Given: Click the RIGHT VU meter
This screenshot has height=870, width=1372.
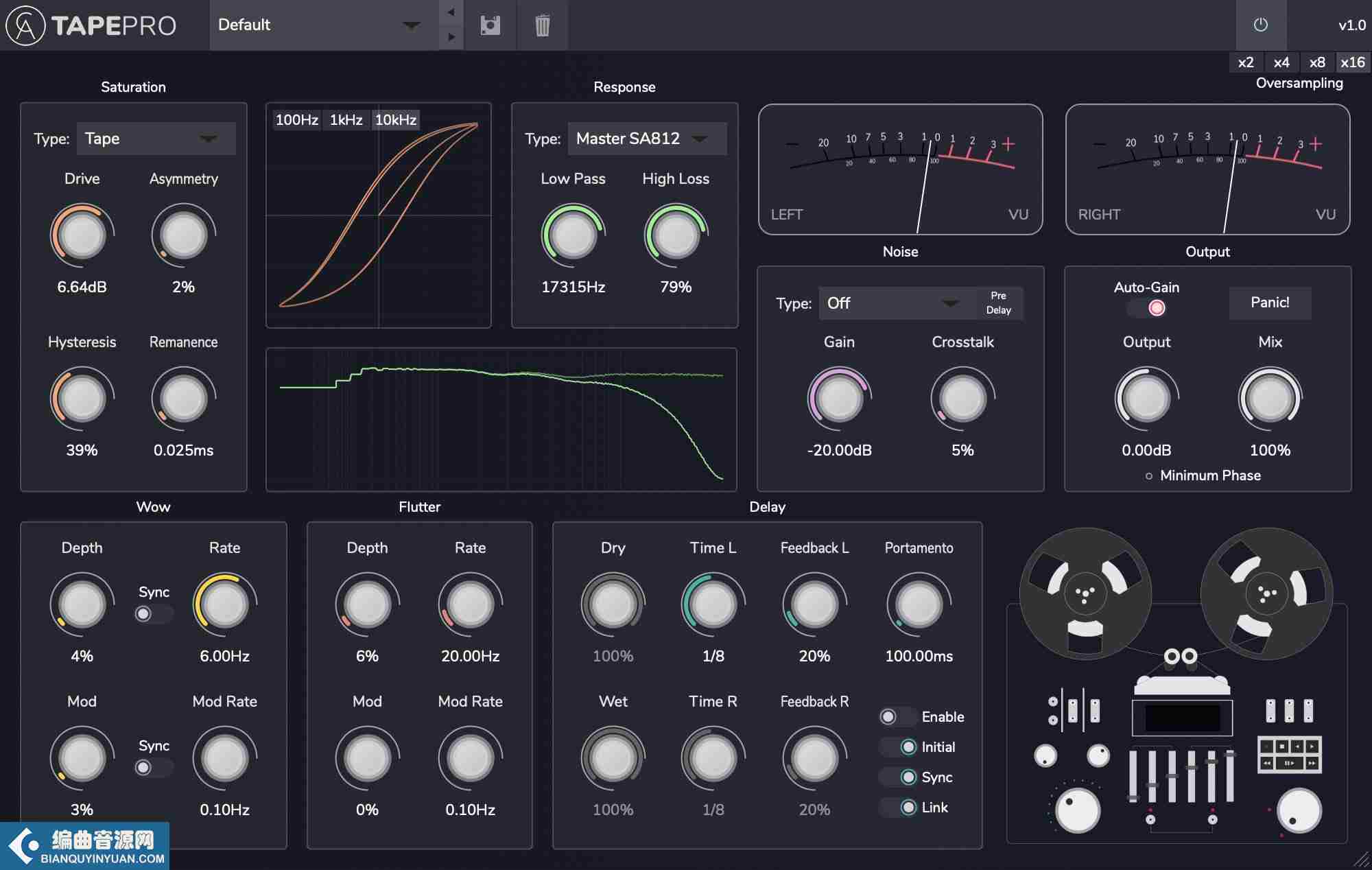Looking at the screenshot, I should pos(1207,169).
